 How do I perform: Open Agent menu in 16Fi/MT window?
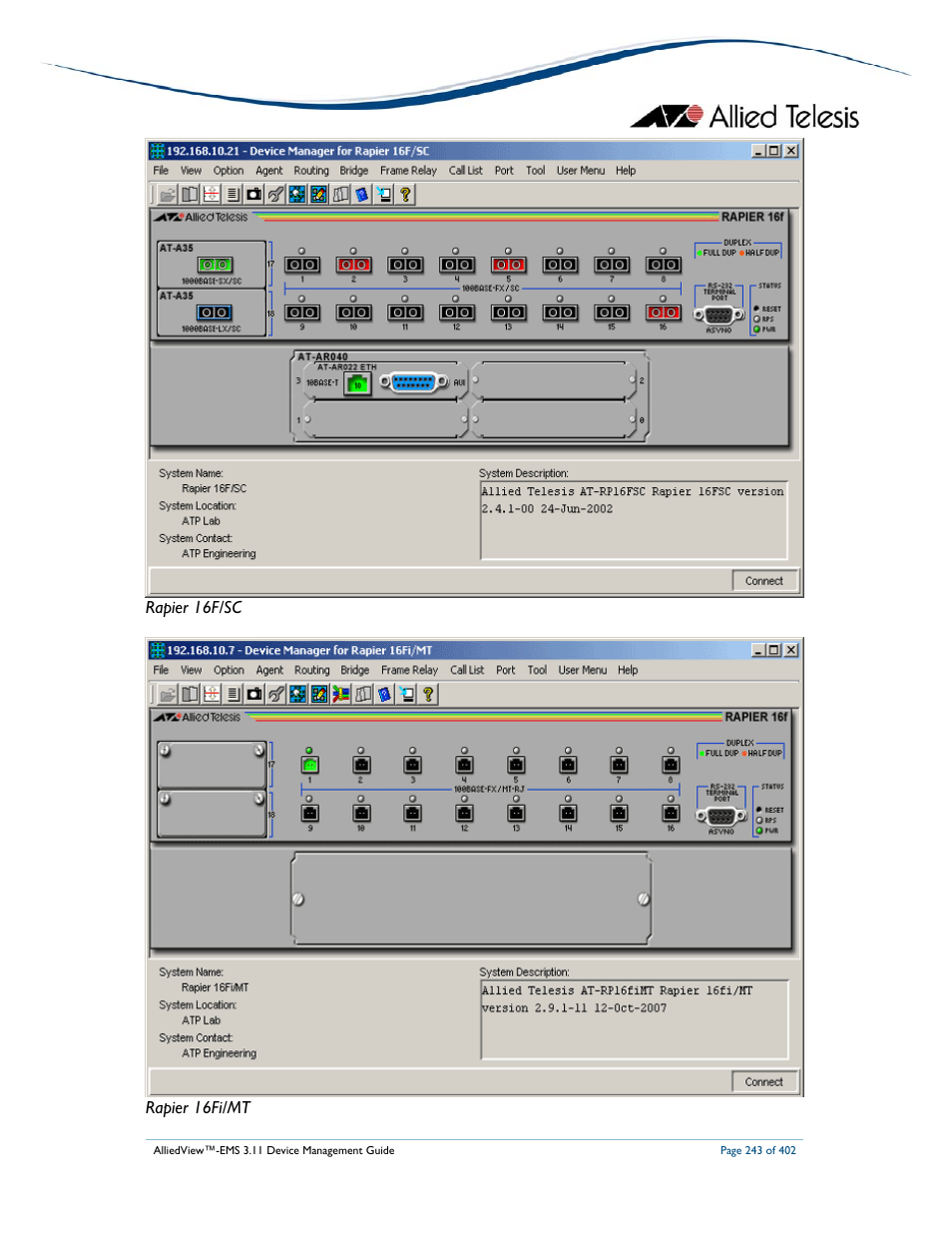269,671
